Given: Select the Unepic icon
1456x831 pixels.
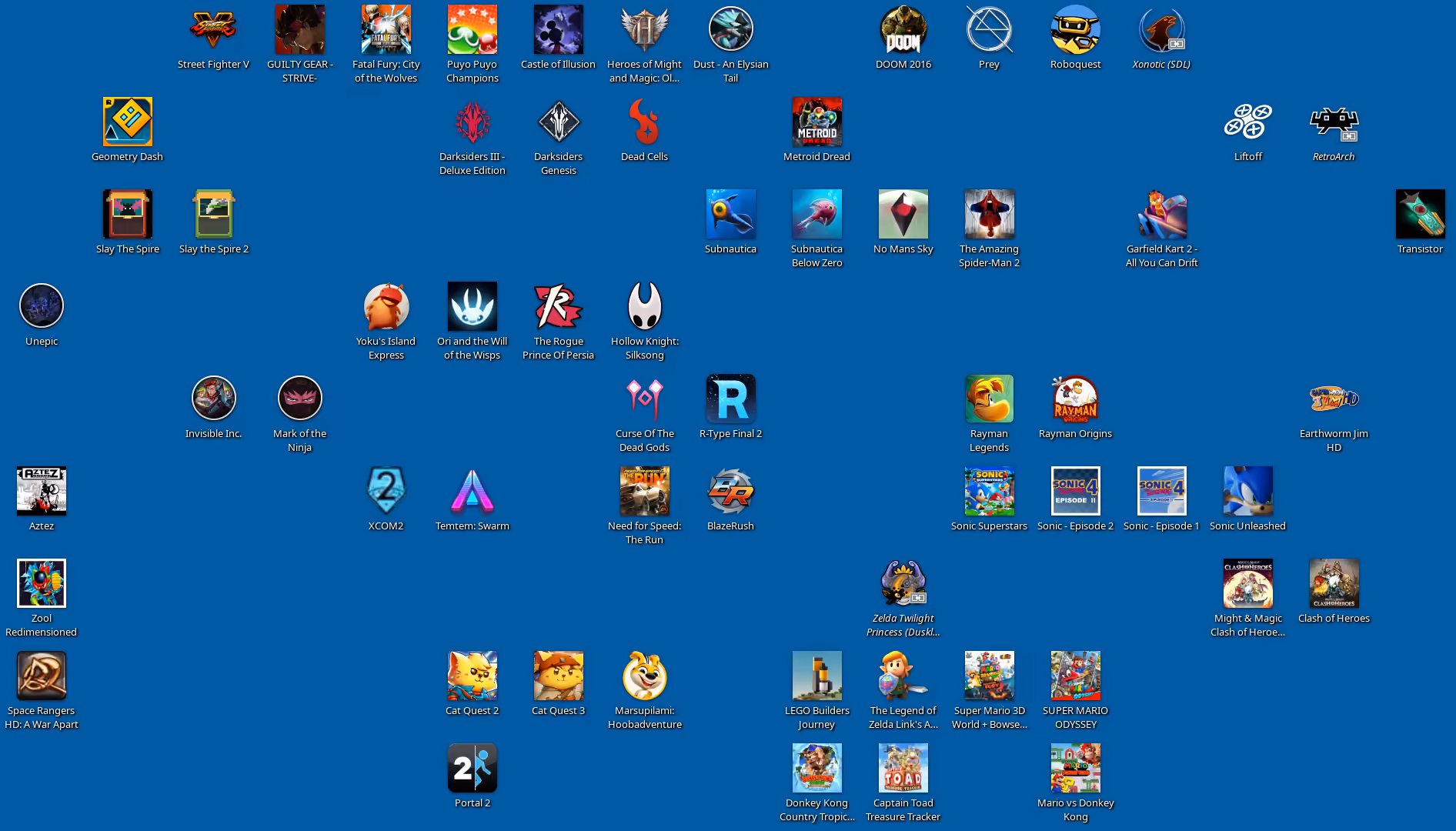Looking at the screenshot, I should click(x=41, y=306).
